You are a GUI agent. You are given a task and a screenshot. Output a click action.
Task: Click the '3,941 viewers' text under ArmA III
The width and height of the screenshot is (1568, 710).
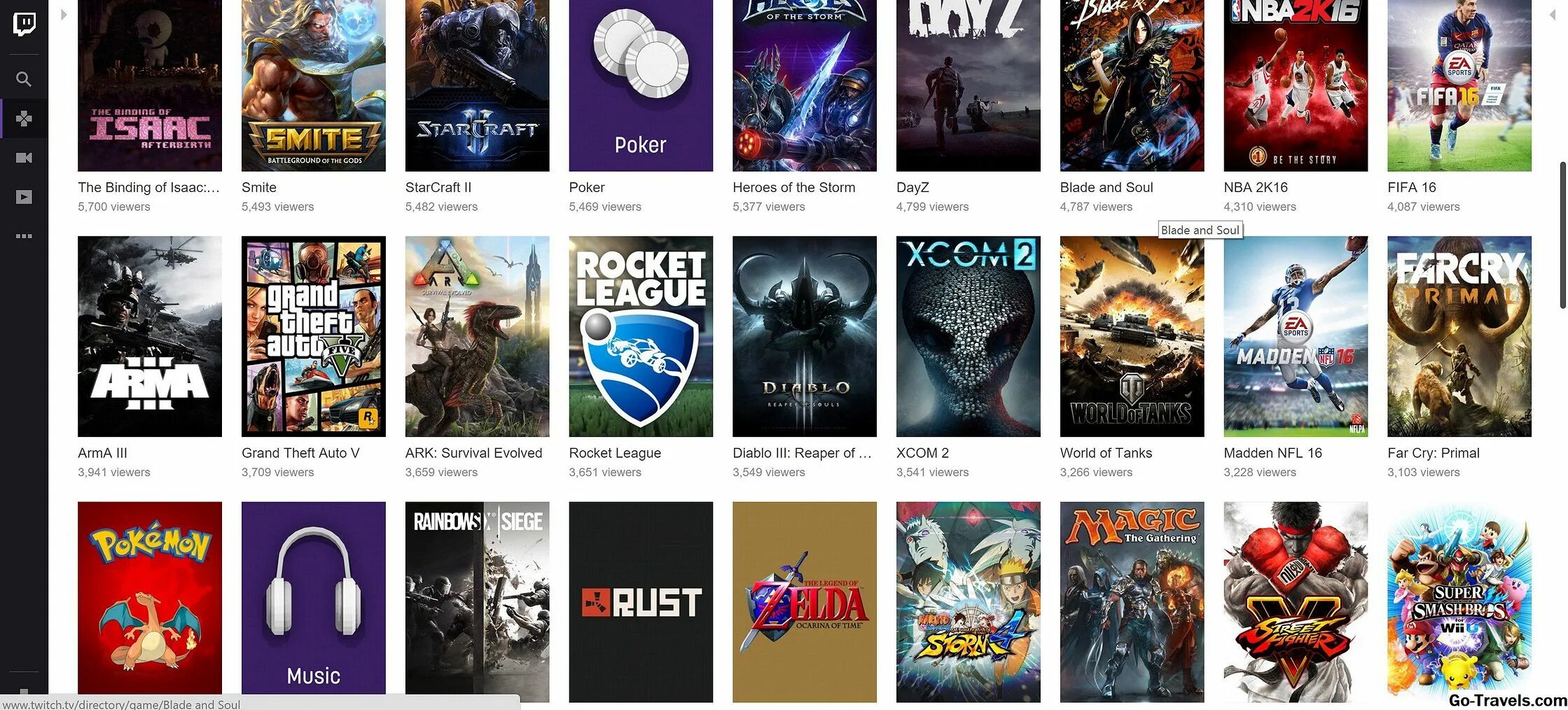114,472
